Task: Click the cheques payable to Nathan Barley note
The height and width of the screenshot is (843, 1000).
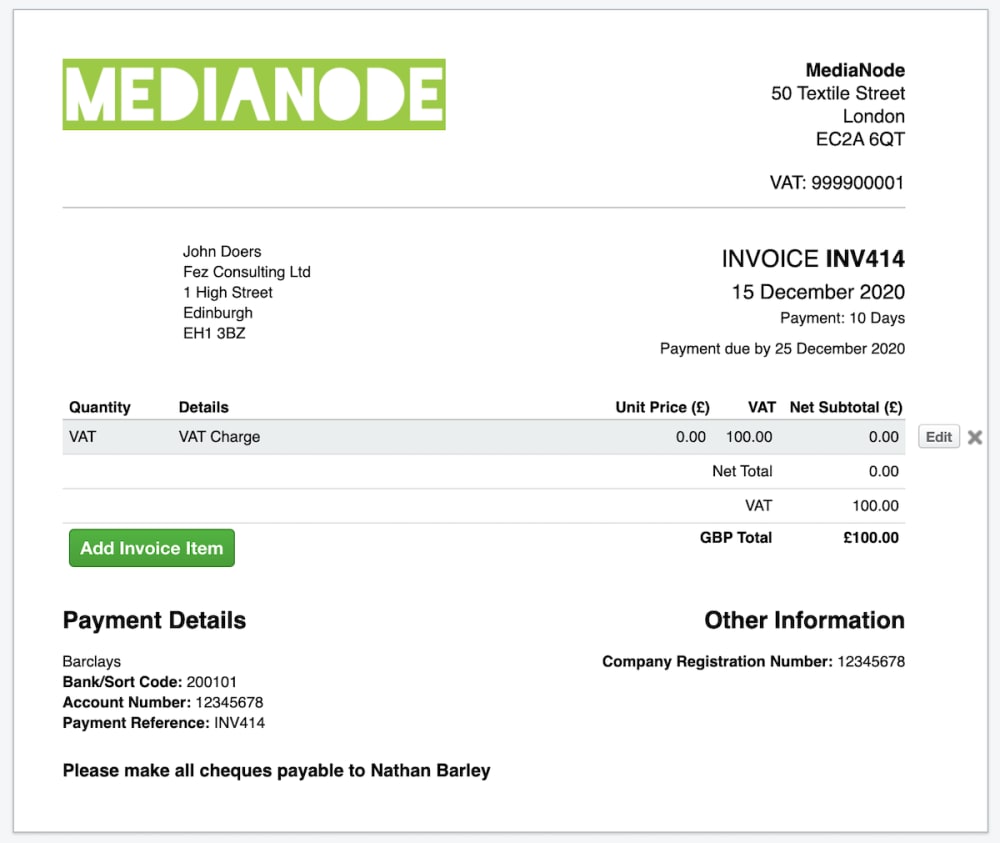Action: click(277, 770)
